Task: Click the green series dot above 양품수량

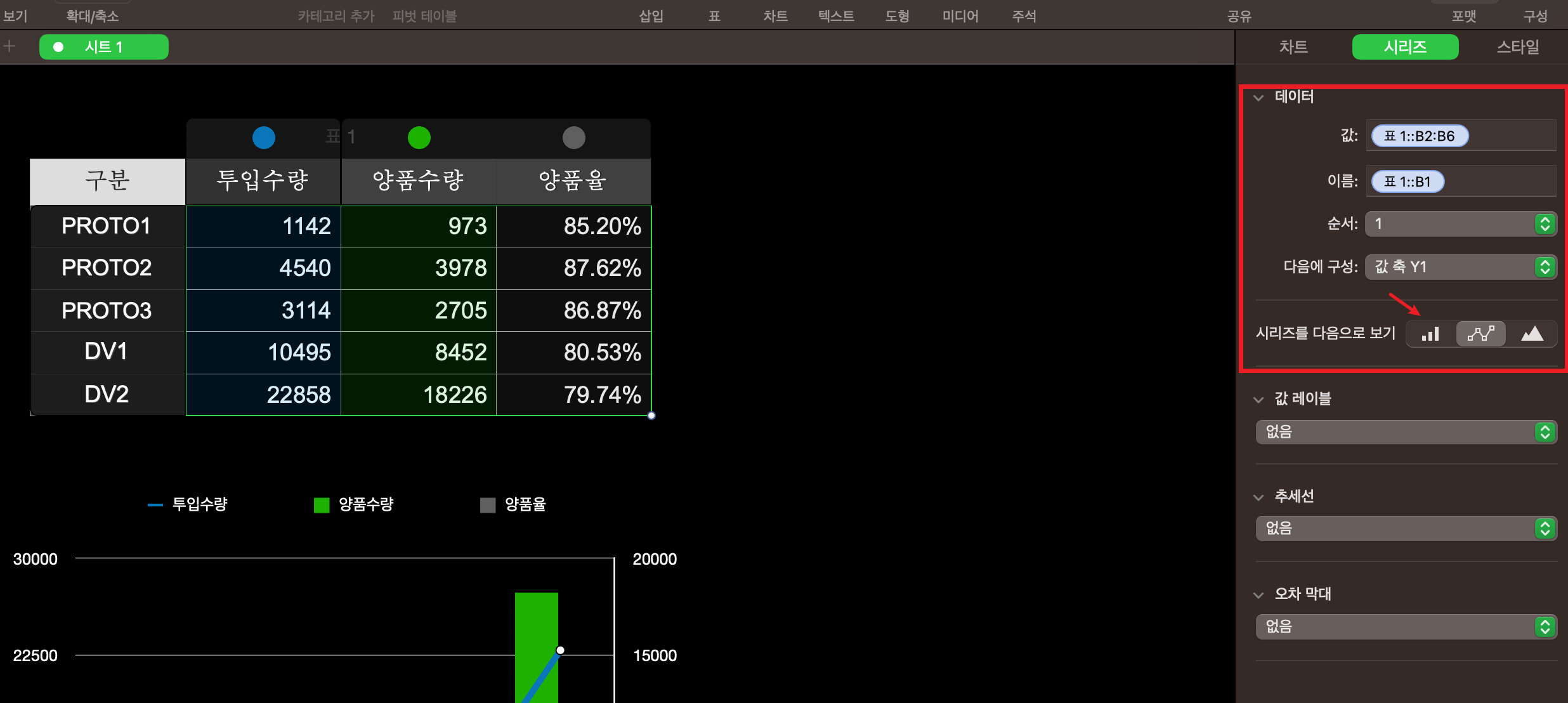Action: 419,138
